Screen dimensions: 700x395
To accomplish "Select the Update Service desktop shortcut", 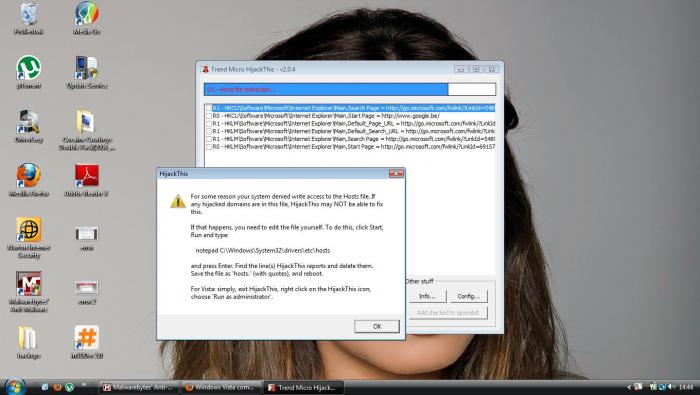I will (87, 71).
